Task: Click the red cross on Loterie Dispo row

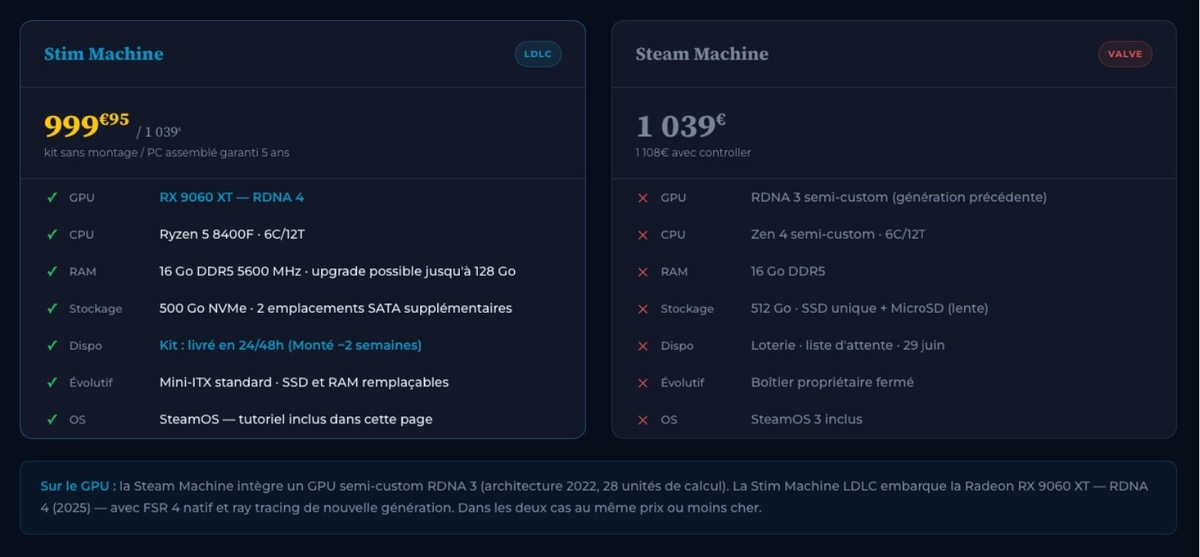Action: coord(643,346)
